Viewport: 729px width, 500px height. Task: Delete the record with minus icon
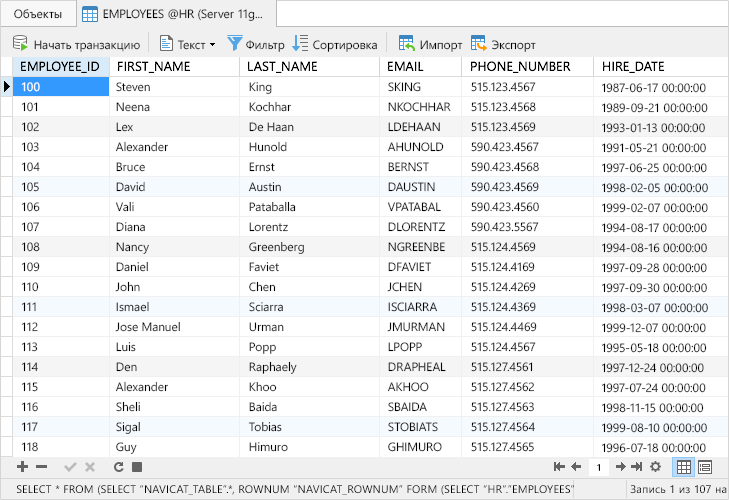point(42,467)
